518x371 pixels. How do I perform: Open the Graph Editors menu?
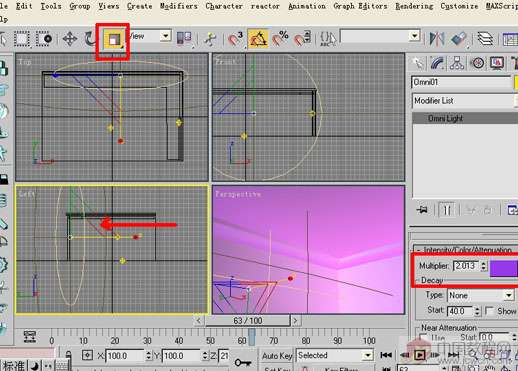pyautogui.click(x=360, y=6)
